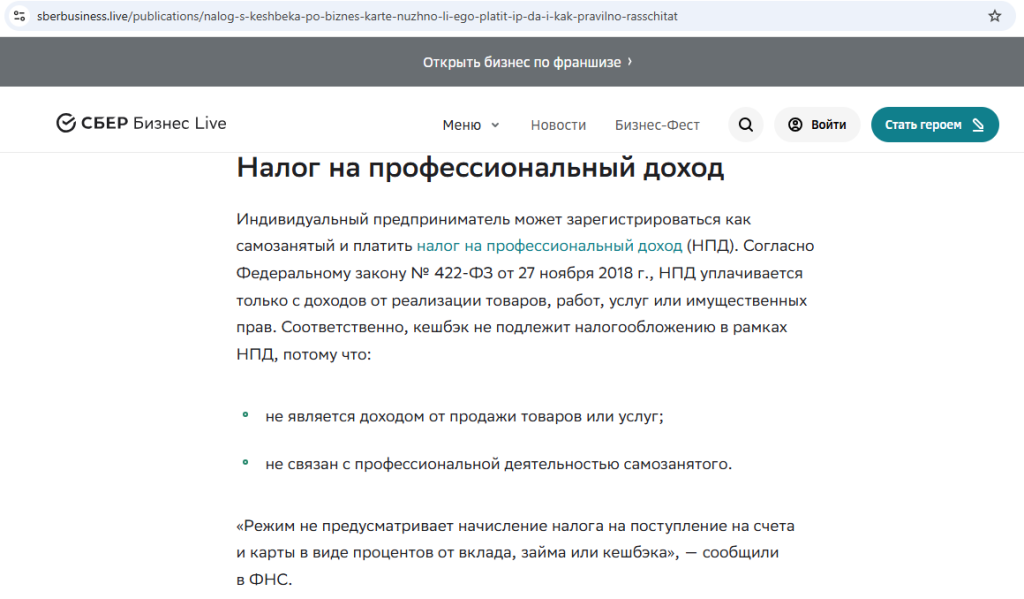Click the quoted ФНС statement paragraph

coord(515,552)
